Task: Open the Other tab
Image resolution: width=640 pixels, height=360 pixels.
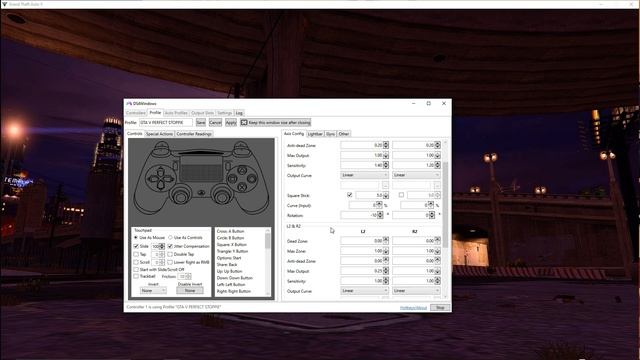Action: pyautogui.click(x=344, y=134)
